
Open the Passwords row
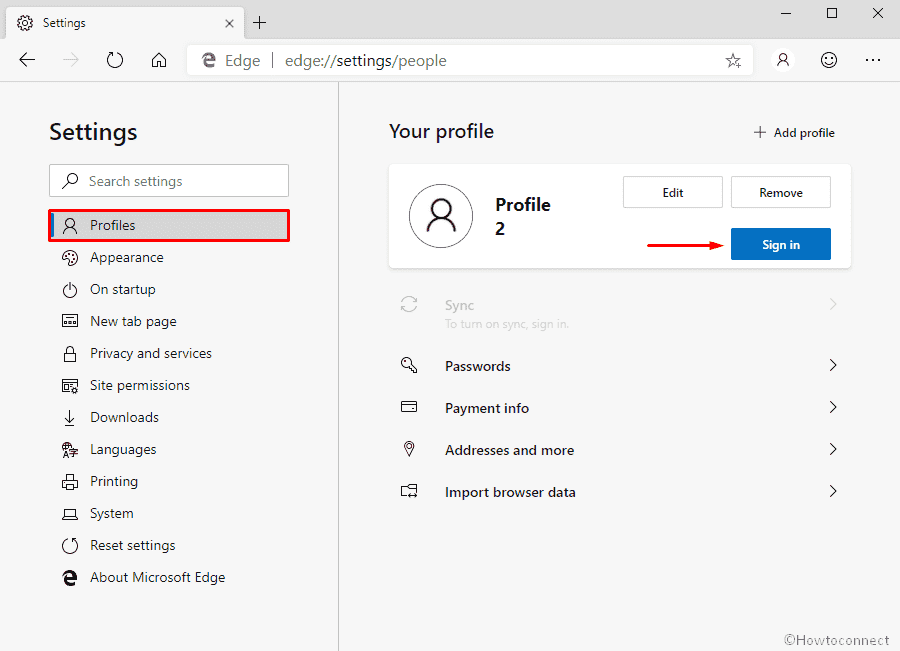point(620,366)
